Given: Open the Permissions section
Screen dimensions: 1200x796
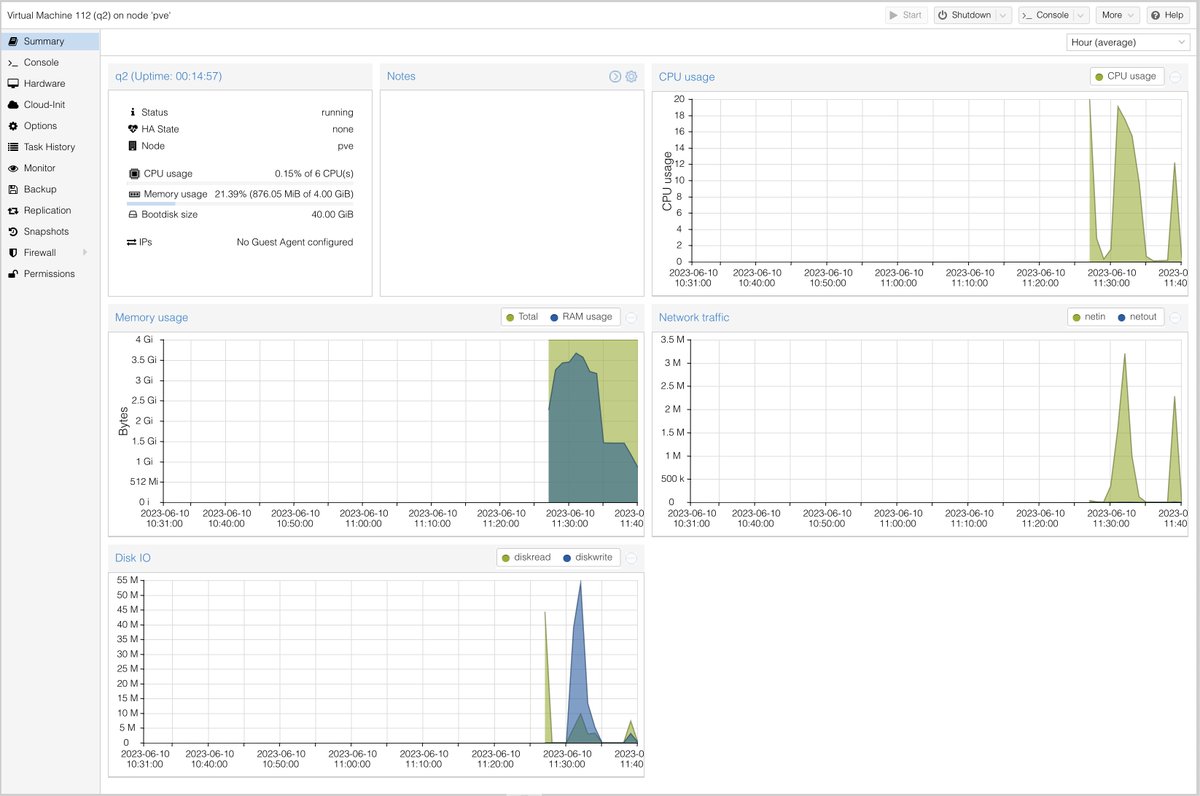Looking at the screenshot, I should pyautogui.click(x=49, y=274).
